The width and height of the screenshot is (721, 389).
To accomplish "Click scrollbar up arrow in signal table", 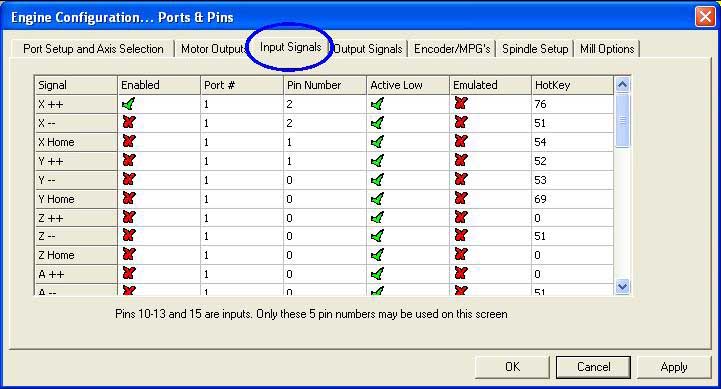I will tap(622, 85).
